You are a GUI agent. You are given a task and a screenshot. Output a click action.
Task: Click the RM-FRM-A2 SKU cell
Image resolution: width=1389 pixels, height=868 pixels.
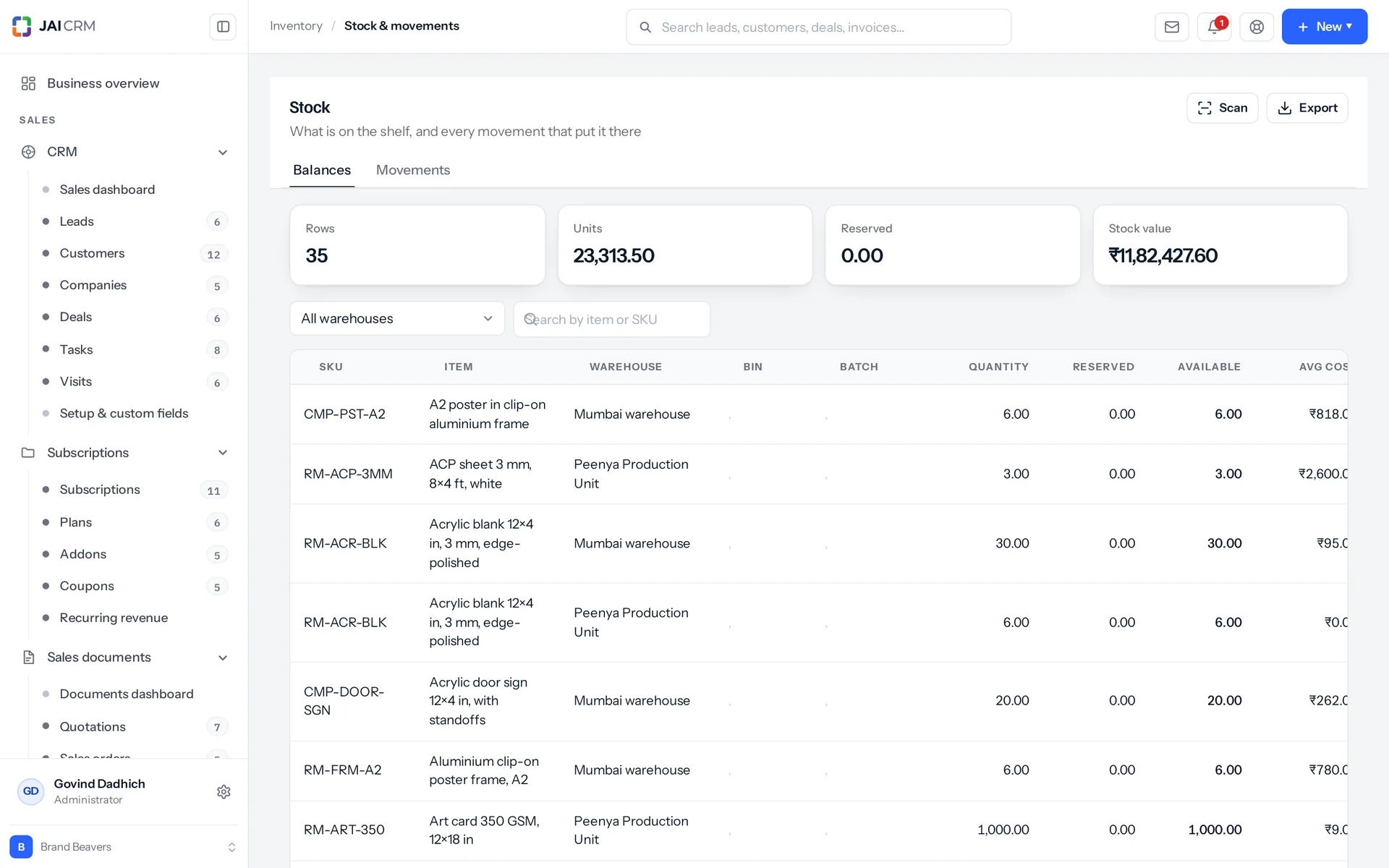(x=342, y=770)
